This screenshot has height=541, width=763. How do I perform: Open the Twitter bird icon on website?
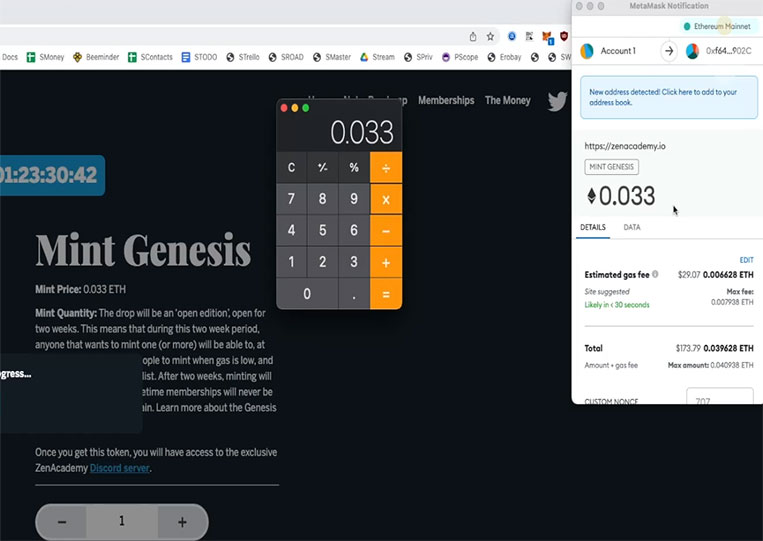pos(557,101)
